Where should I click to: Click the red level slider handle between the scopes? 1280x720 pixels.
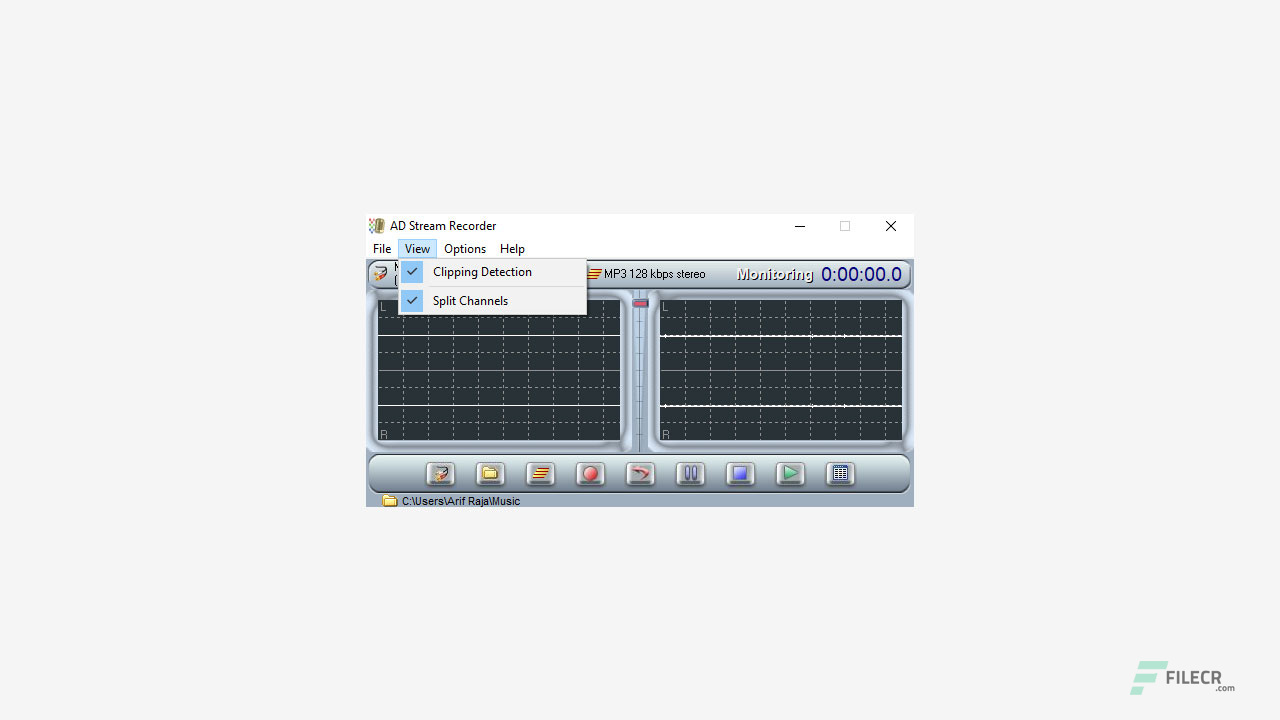point(640,303)
